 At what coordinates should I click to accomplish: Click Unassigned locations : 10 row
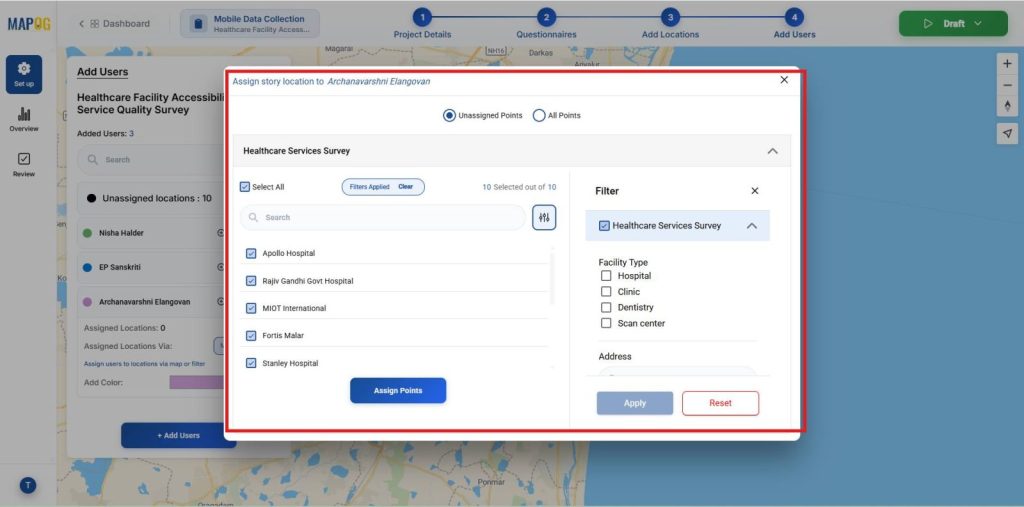pos(152,198)
